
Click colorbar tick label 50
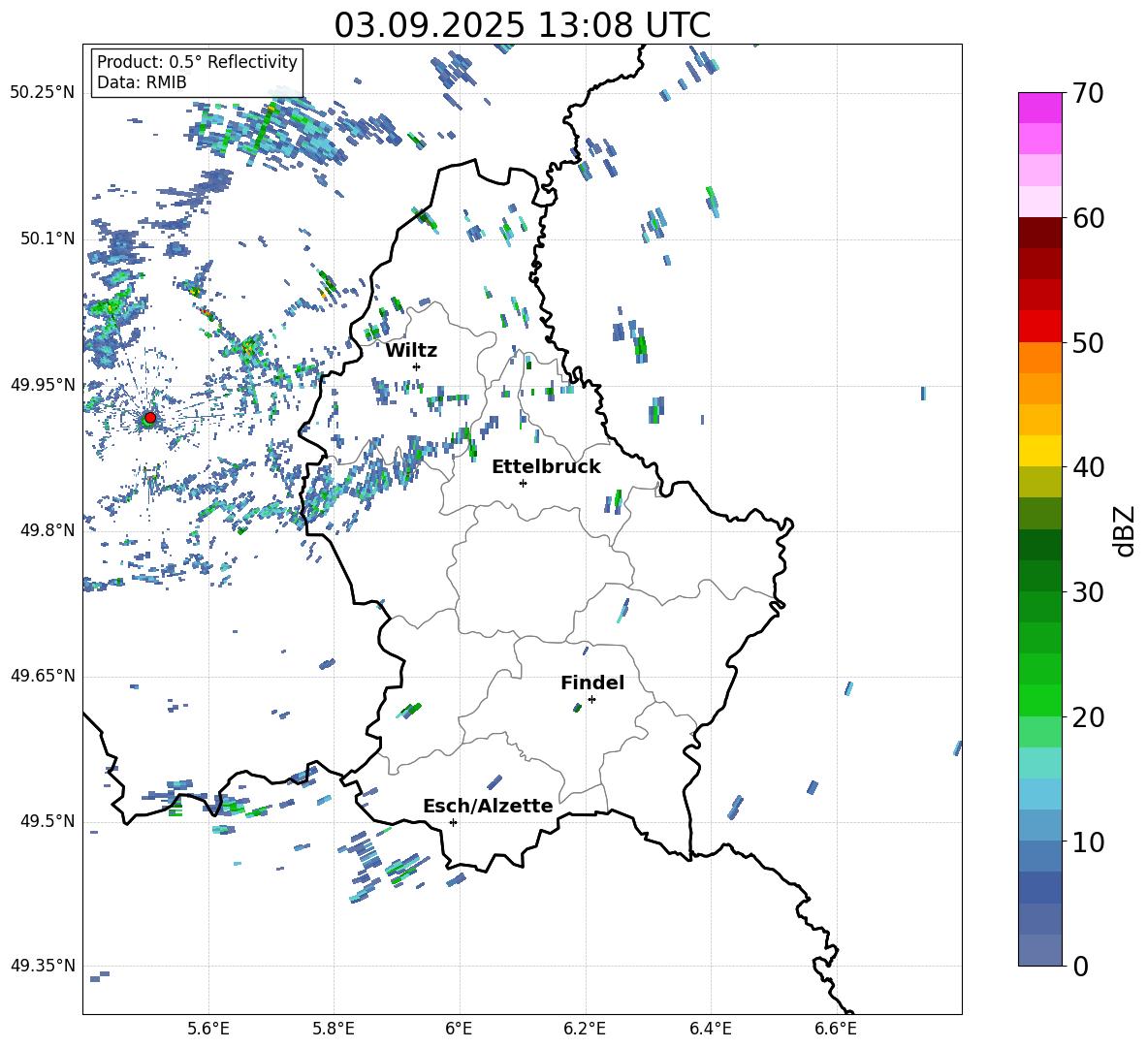click(x=1088, y=342)
